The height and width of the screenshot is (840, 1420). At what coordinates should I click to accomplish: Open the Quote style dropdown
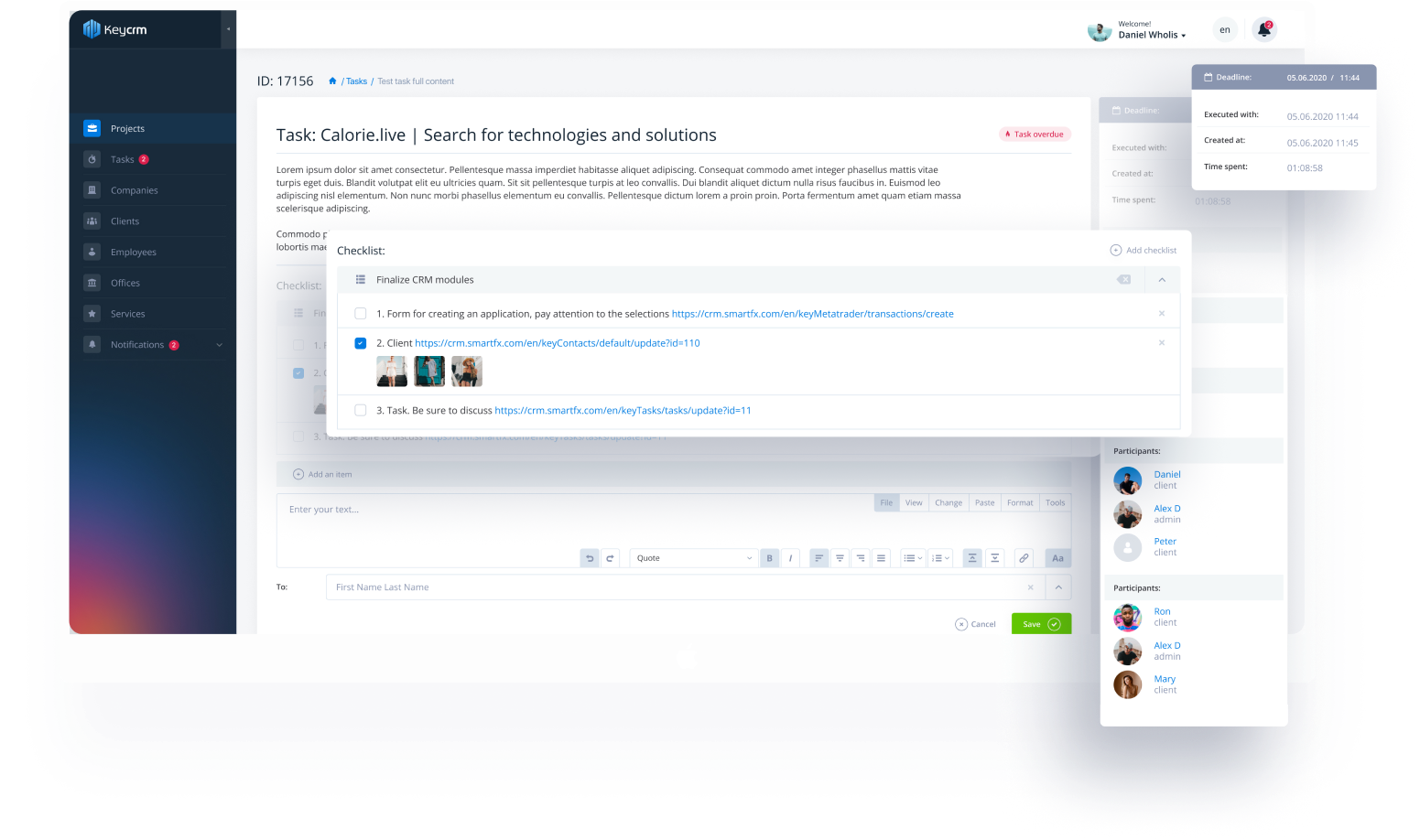coord(694,558)
